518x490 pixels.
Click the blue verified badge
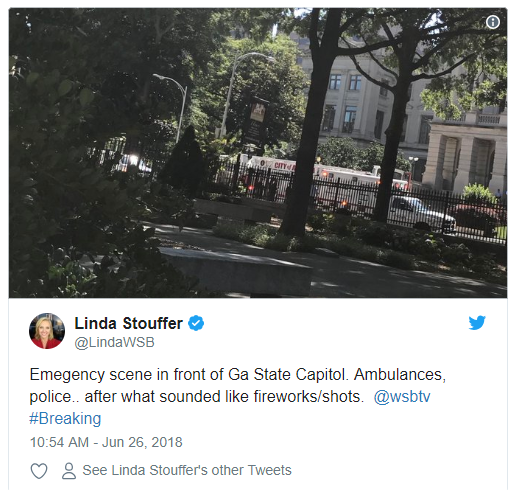tap(196, 323)
